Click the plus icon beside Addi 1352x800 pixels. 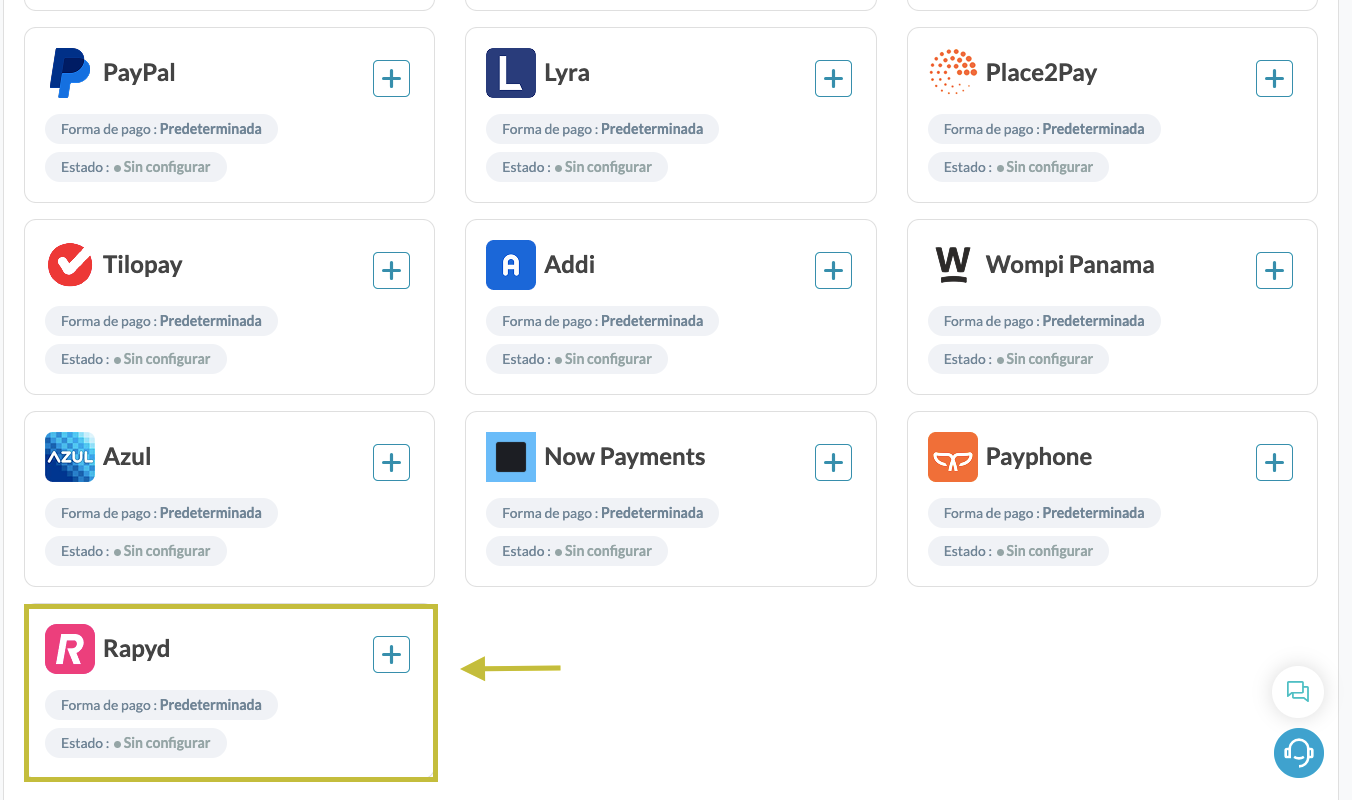point(833,270)
